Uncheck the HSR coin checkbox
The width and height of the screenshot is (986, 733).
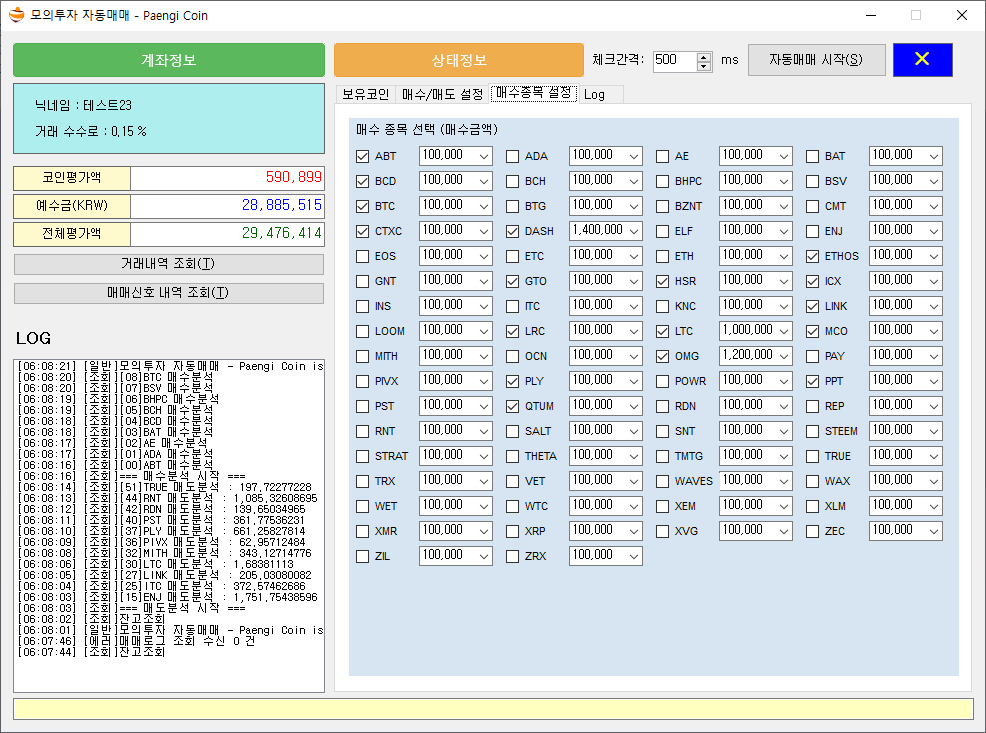pyautogui.click(x=662, y=282)
